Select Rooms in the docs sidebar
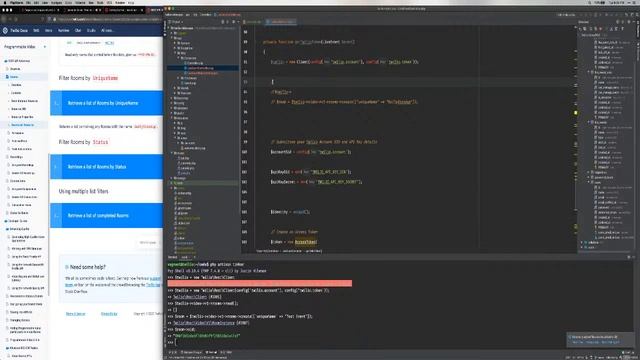The height and width of the screenshot is (360, 640). [14, 77]
